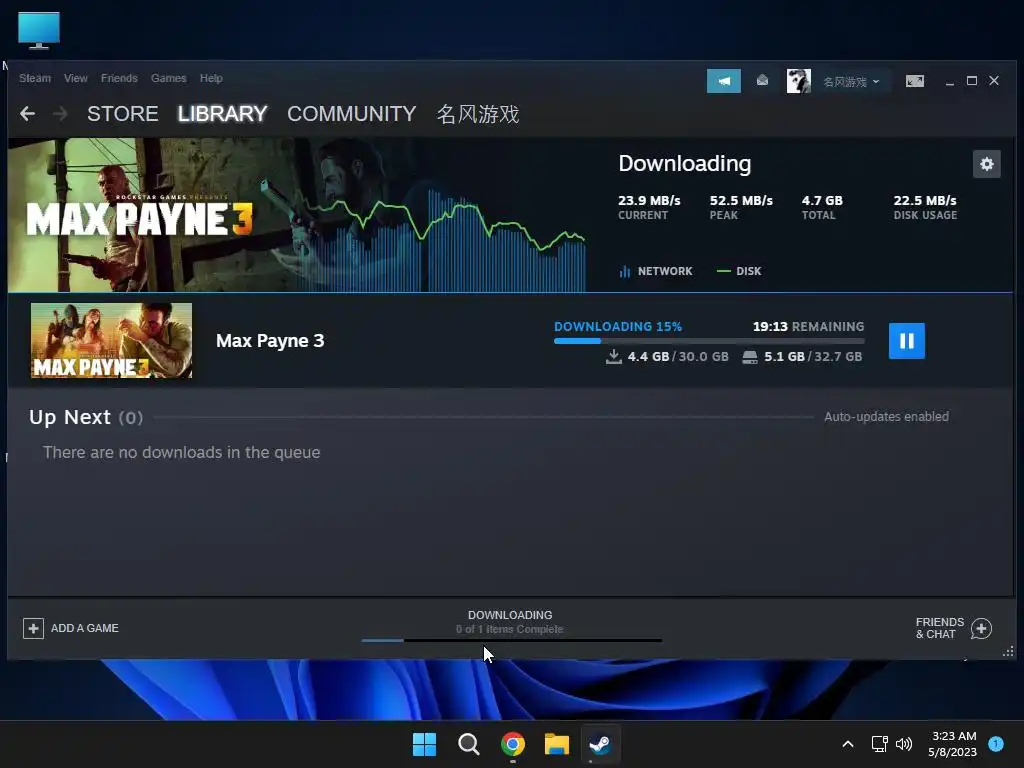
Task: Click the DOWNLOADING status at bottom
Action: pyautogui.click(x=510, y=615)
